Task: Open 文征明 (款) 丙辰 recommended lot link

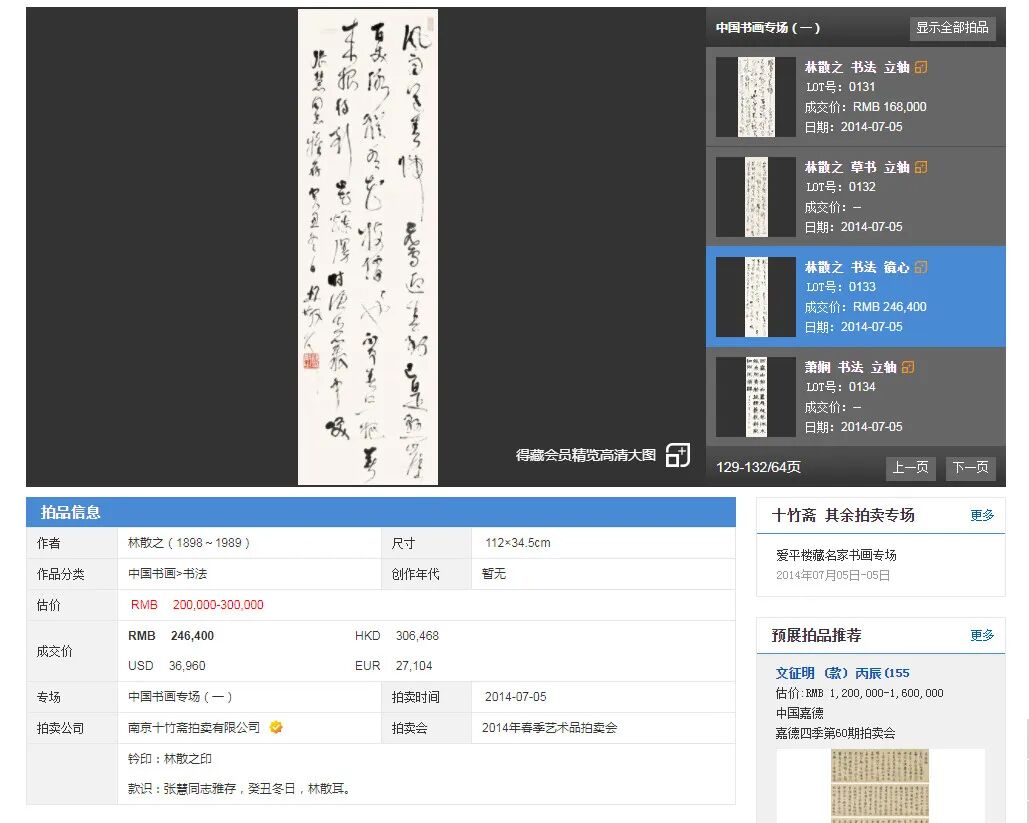Action: (843, 673)
